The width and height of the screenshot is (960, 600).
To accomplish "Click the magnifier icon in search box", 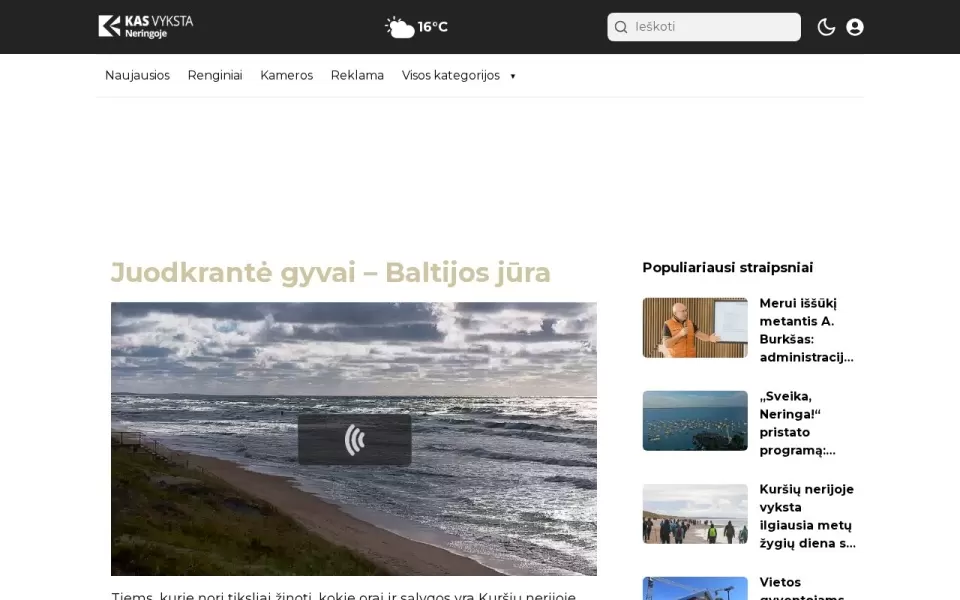I will (621, 27).
